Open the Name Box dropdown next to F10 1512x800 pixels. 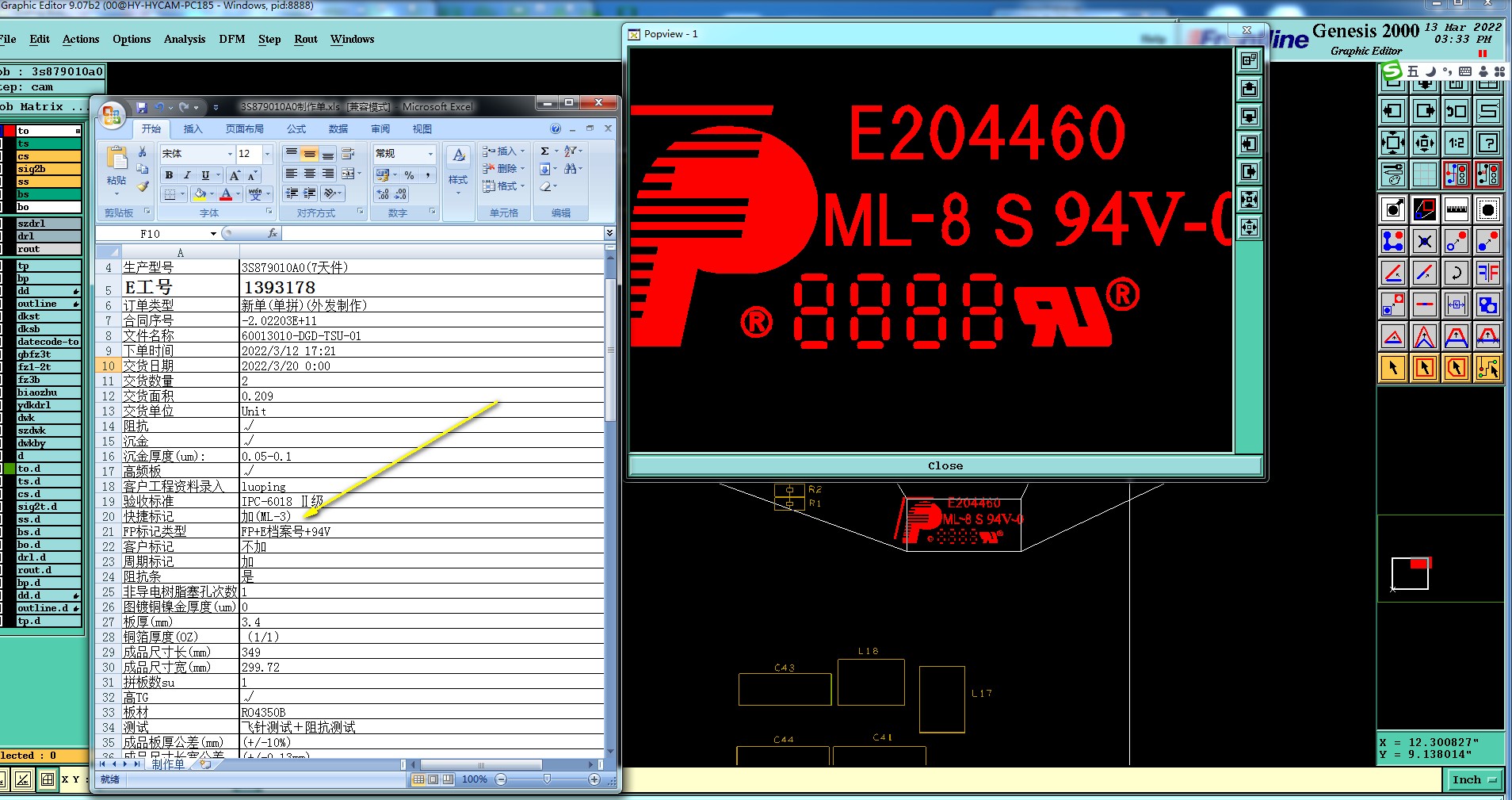pos(213,234)
